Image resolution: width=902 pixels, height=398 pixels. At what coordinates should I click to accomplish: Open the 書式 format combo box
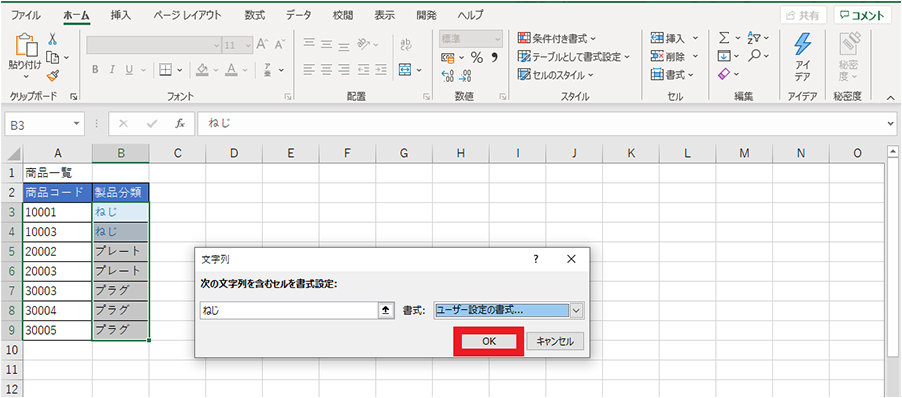pyautogui.click(x=509, y=311)
